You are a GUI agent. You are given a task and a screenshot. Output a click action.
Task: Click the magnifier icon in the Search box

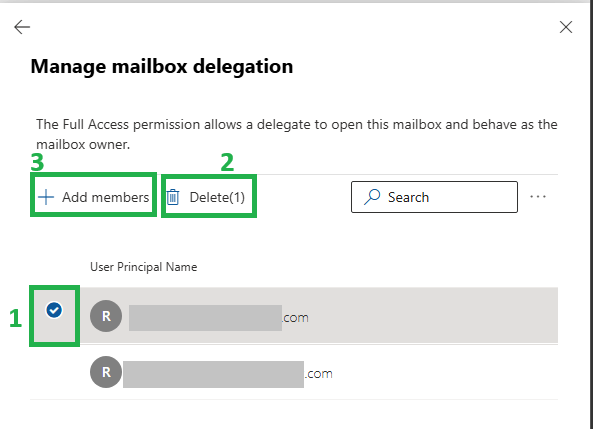pyautogui.click(x=372, y=197)
